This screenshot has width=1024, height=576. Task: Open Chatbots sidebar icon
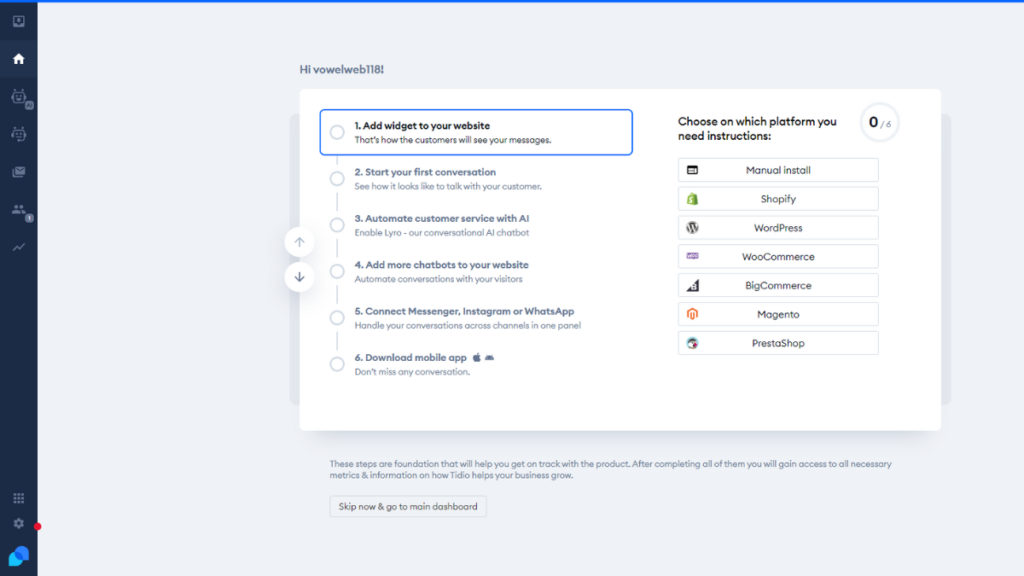18,134
